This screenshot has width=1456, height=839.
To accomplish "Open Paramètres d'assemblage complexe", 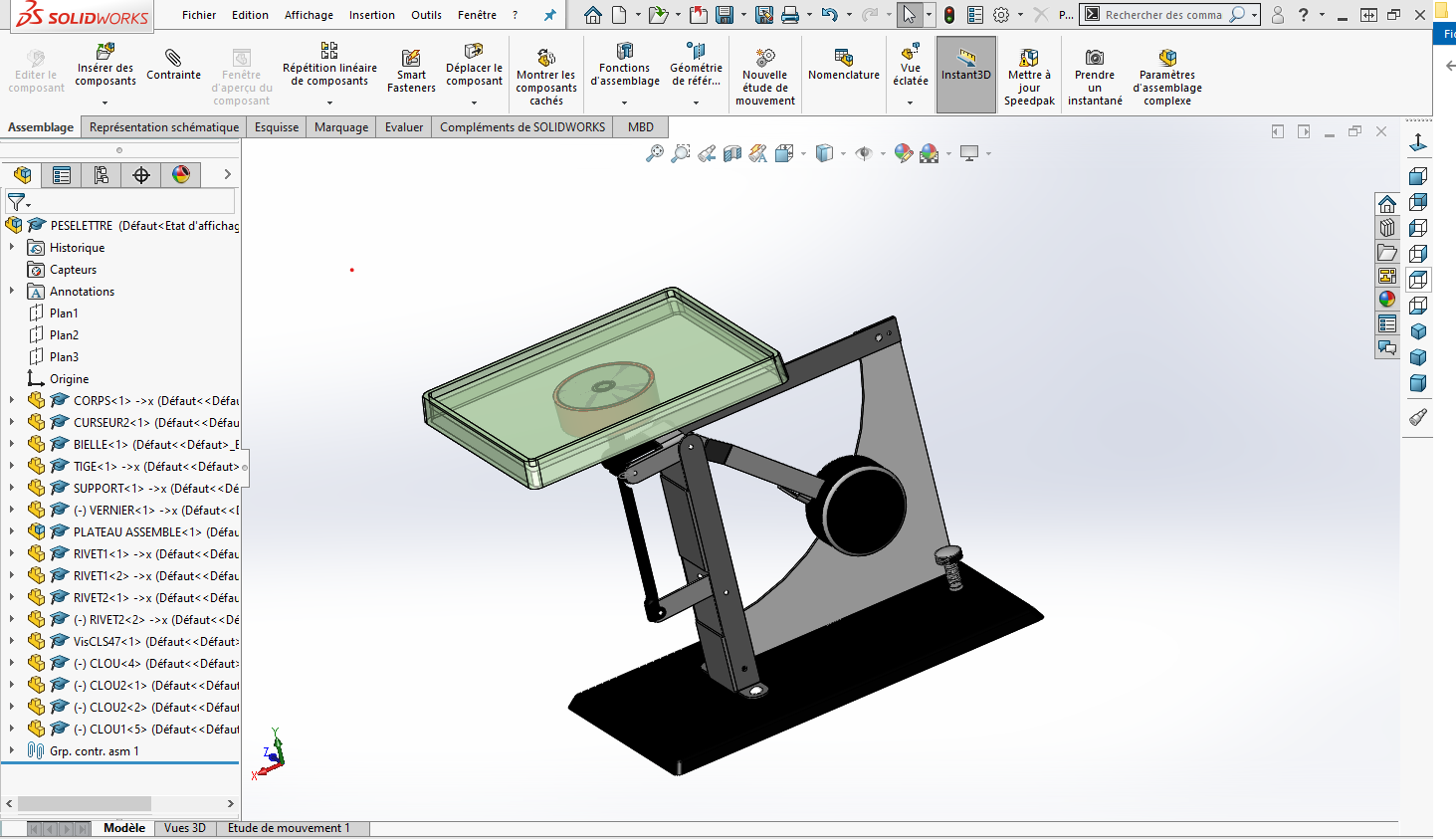I will tap(1167, 78).
